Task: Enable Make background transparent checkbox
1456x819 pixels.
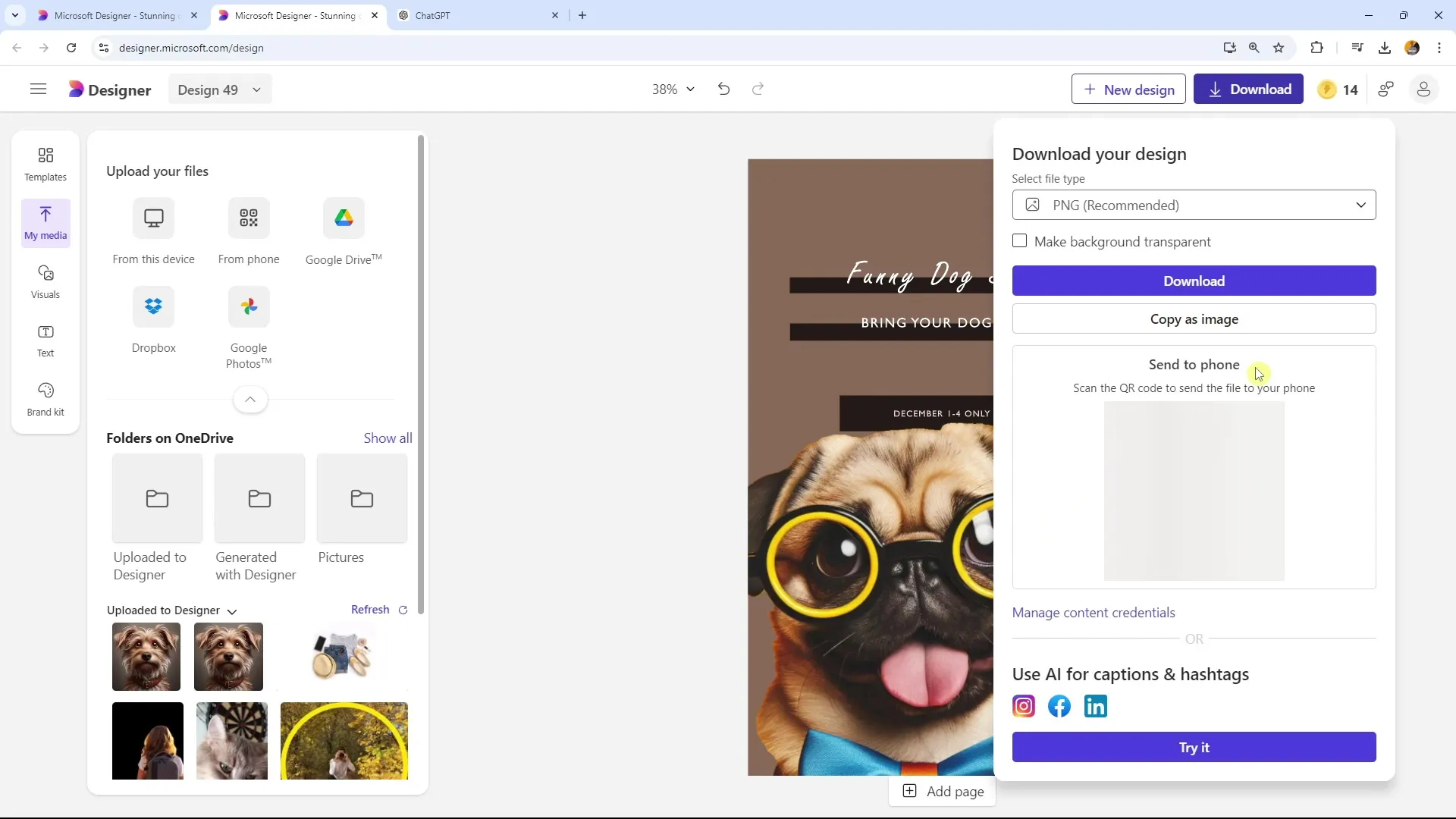Action: click(1019, 241)
